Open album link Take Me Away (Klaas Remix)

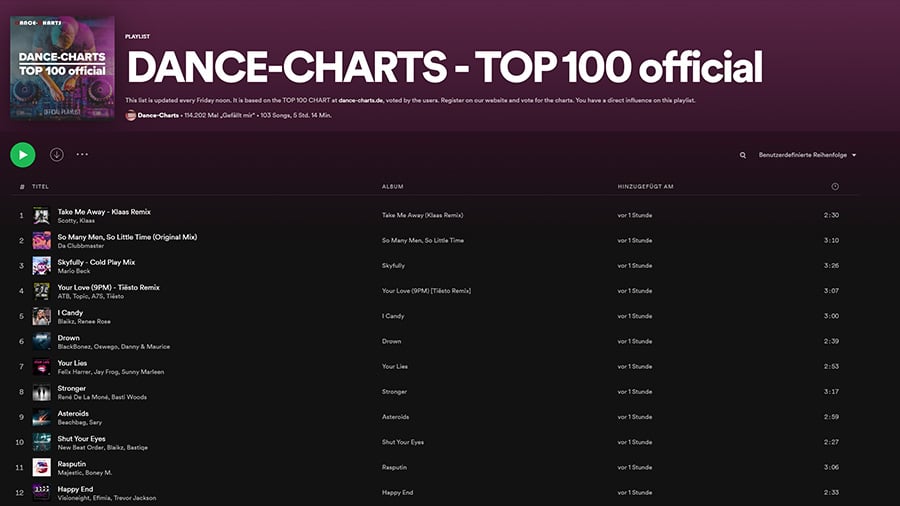pos(422,215)
